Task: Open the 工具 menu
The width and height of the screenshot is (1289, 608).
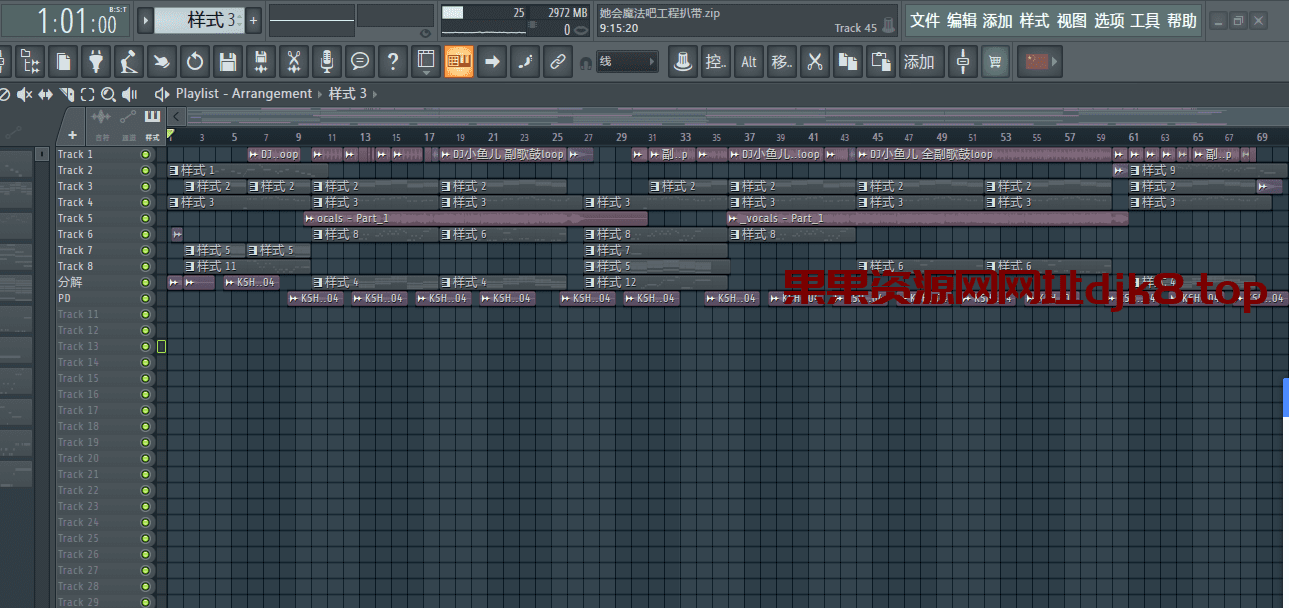Action: [1144, 21]
